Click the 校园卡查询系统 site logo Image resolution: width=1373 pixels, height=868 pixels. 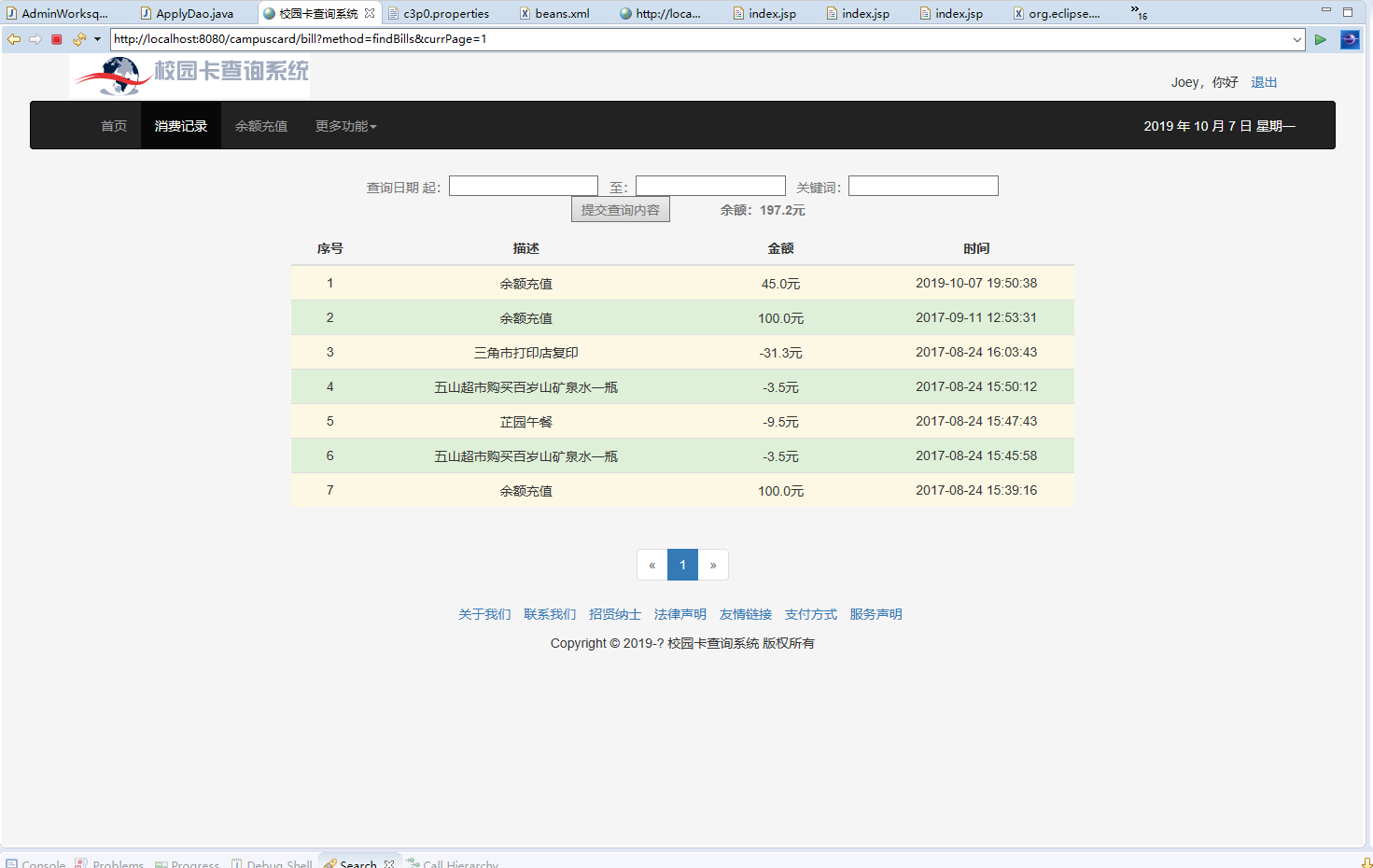189,76
